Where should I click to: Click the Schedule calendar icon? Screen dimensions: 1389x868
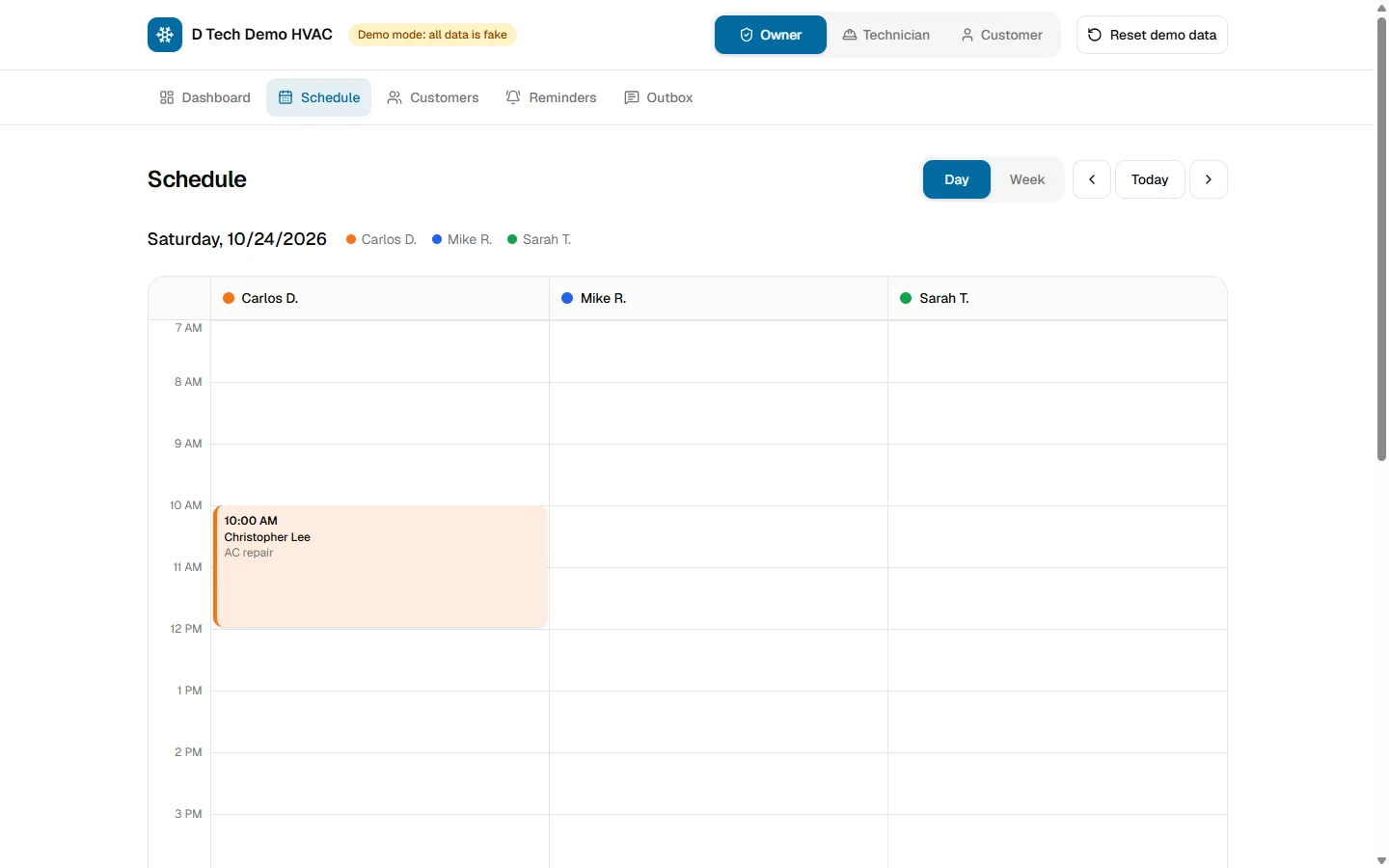click(286, 97)
